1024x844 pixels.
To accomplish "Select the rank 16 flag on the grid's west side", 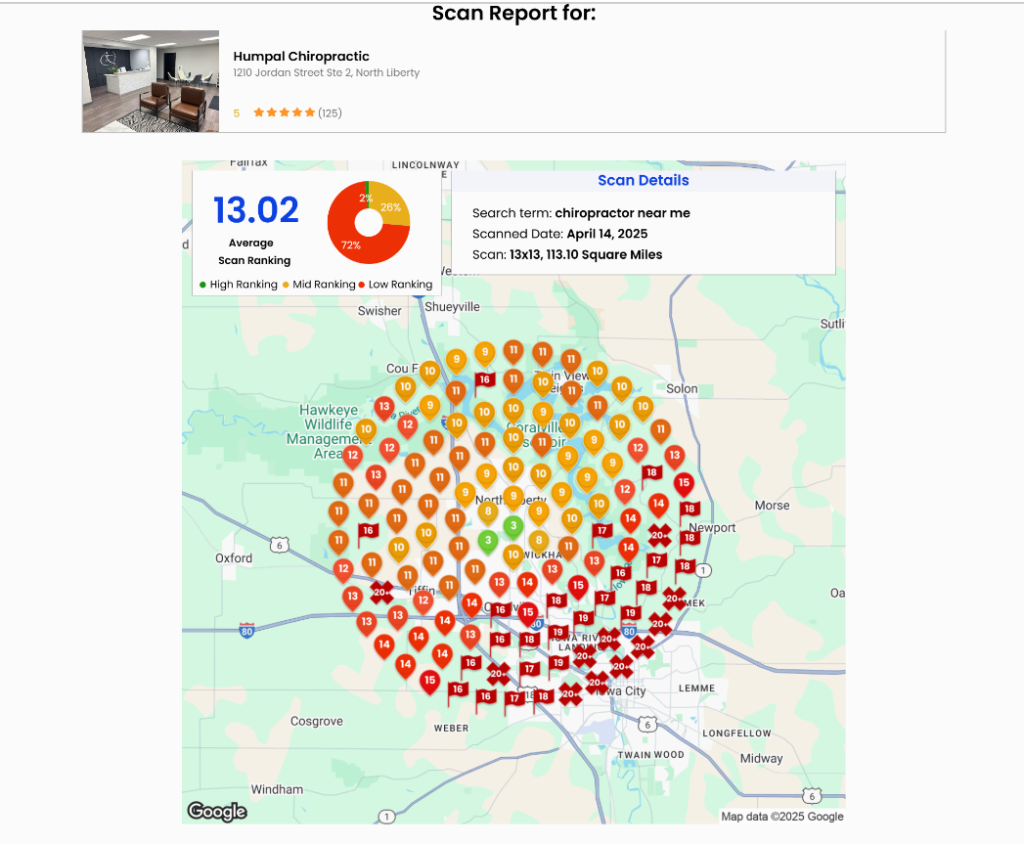I will pos(367,531).
